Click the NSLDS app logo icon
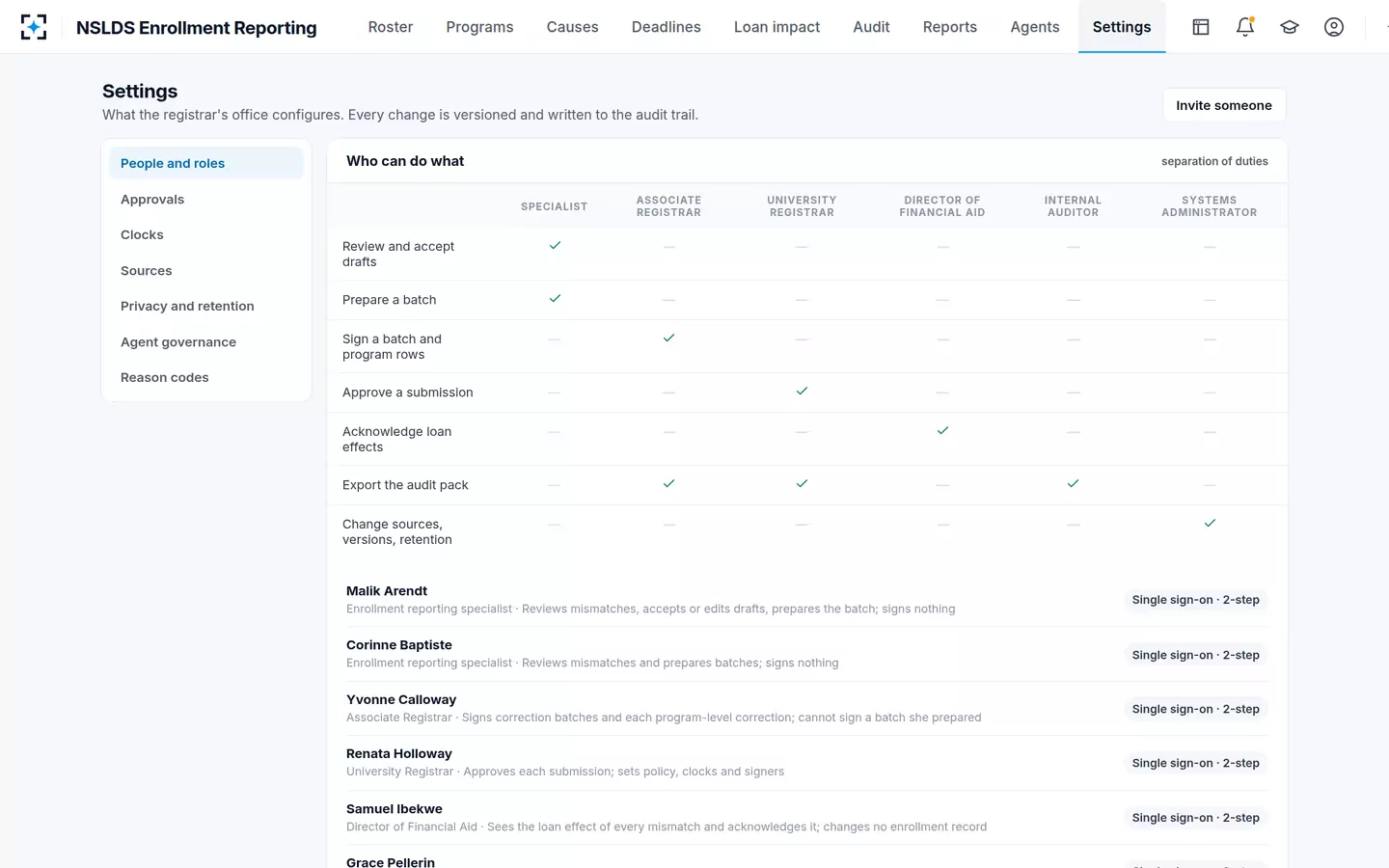The height and width of the screenshot is (868, 1389). point(34,27)
